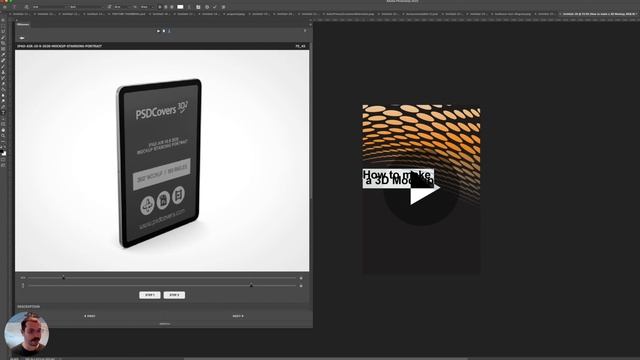Select the Eyedropper tool
This screenshot has width=640, height=360.
(x=3, y=54)
